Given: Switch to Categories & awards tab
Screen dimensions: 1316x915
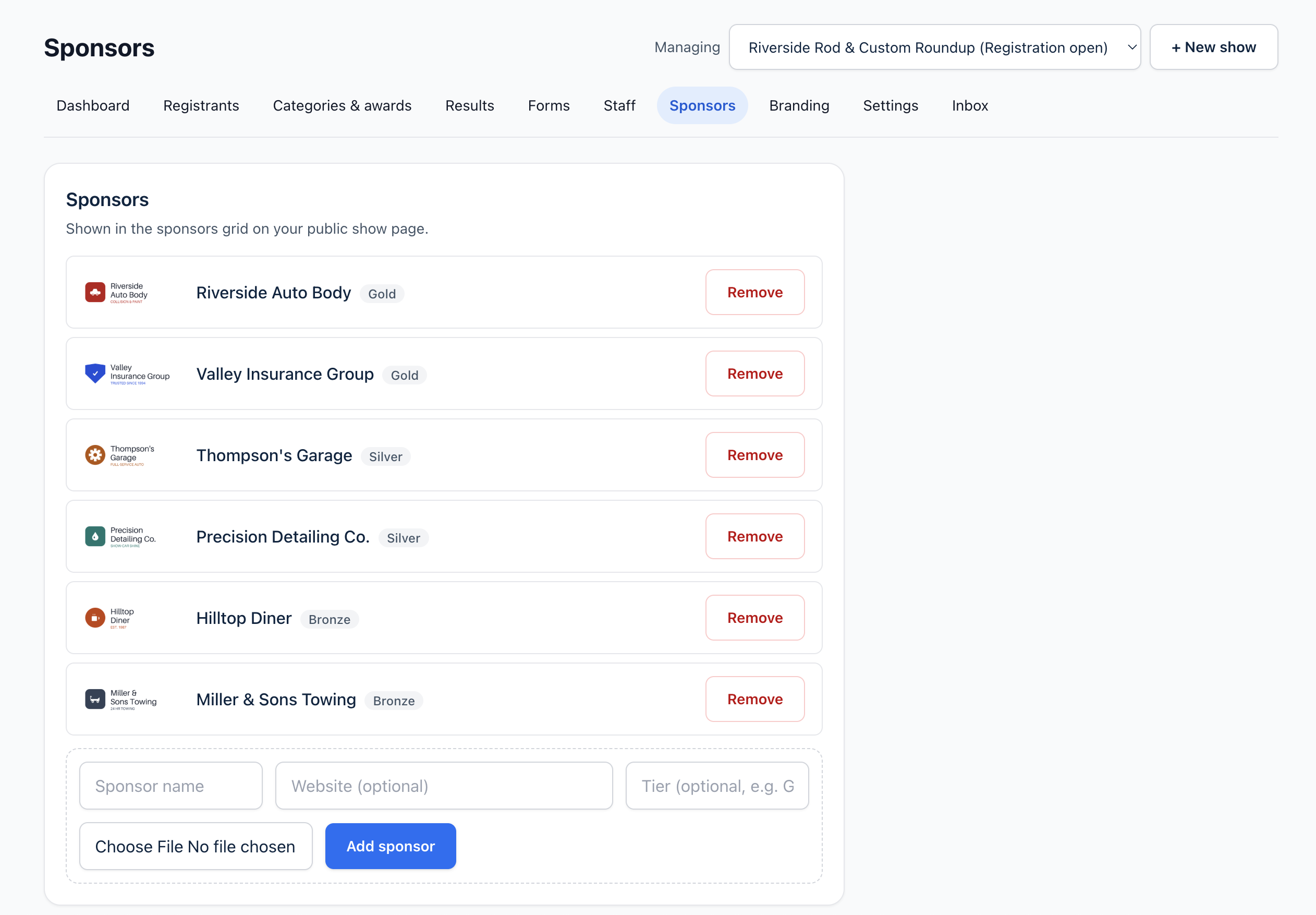Looking at the screenshot, I should pyautogui.click(x=342, y=105).
